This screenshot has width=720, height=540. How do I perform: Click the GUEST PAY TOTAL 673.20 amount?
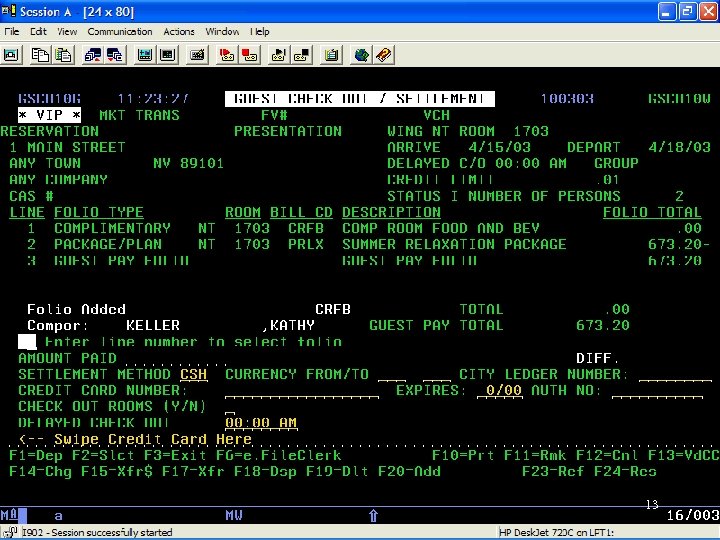pyautogui.click(x=603, y=326)
